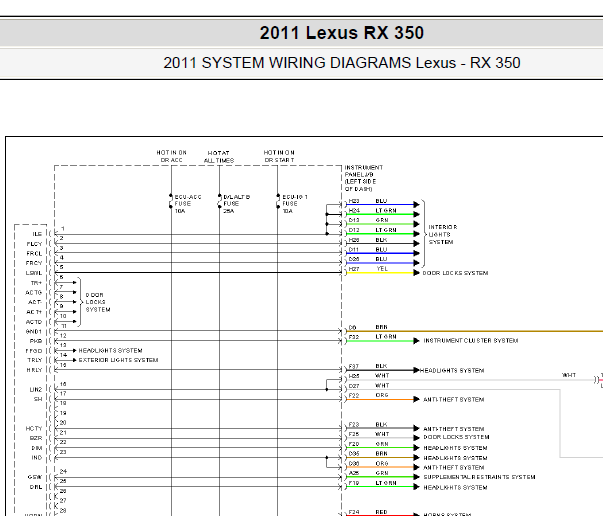Click the GSW pin label
Screen dimensions: 603x516
(x=35, y=477)
